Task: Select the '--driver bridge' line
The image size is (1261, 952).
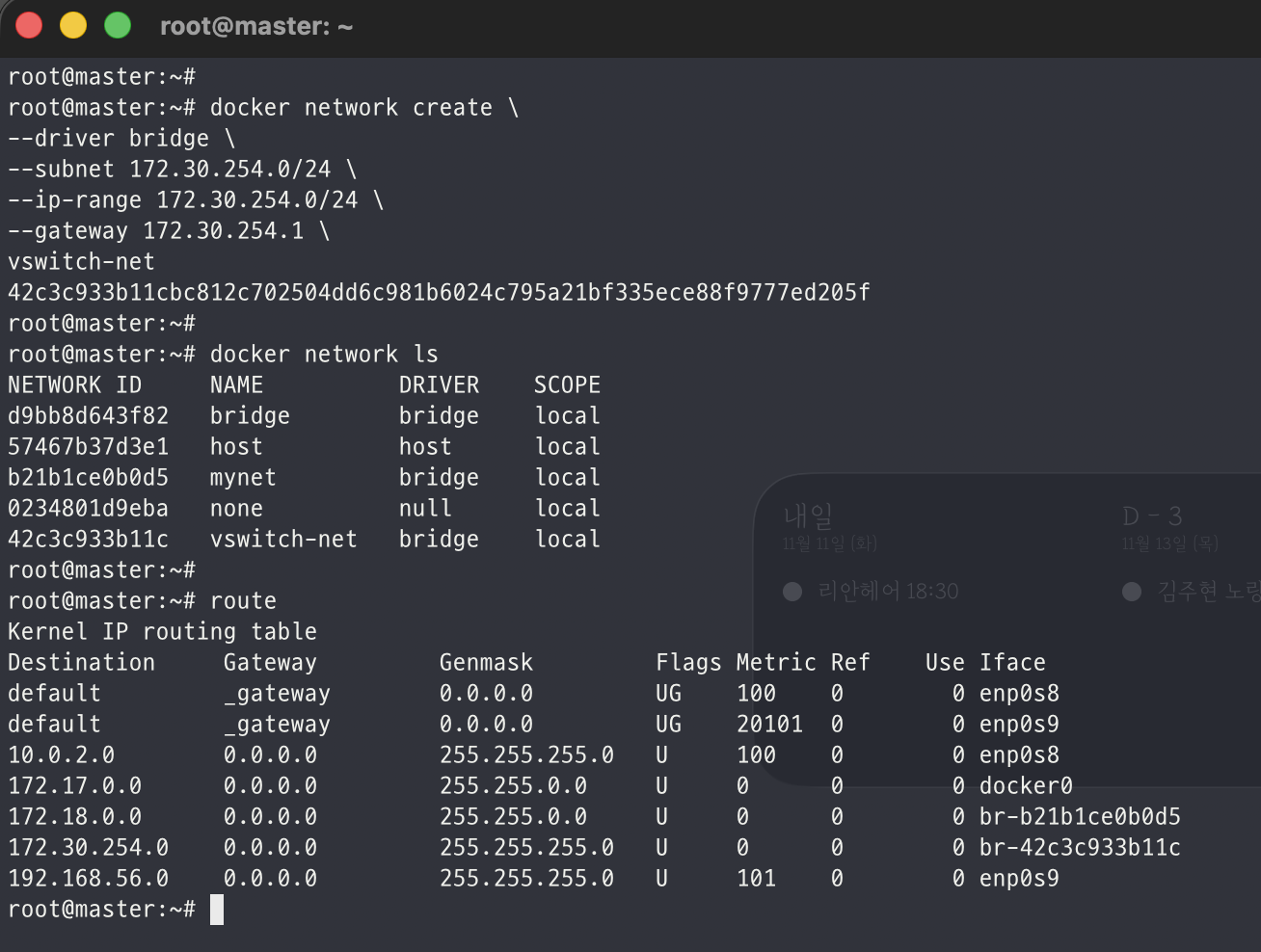Action: click(x=121, y=139)
